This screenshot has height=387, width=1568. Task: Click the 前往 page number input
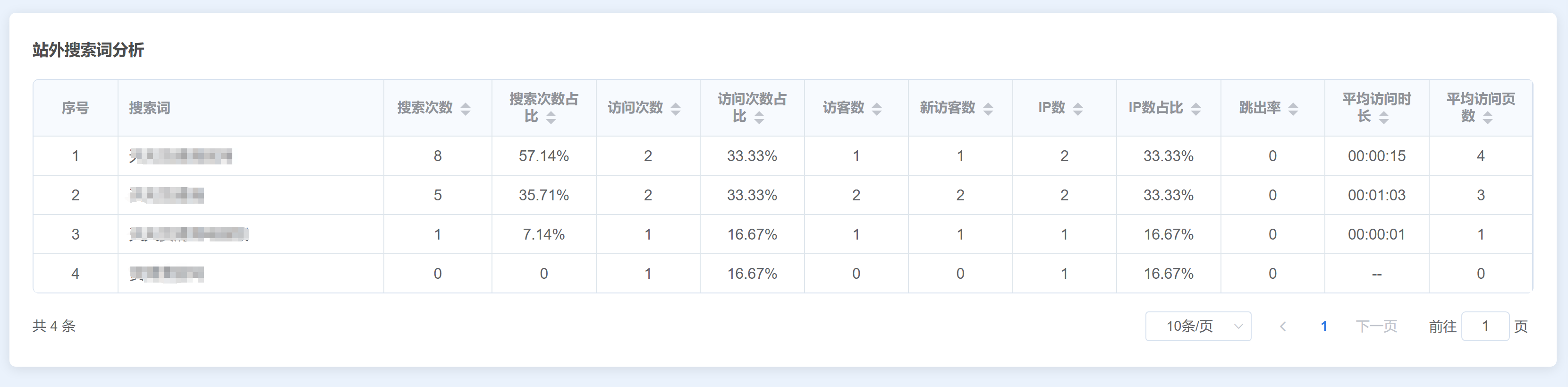(1485, 326)
